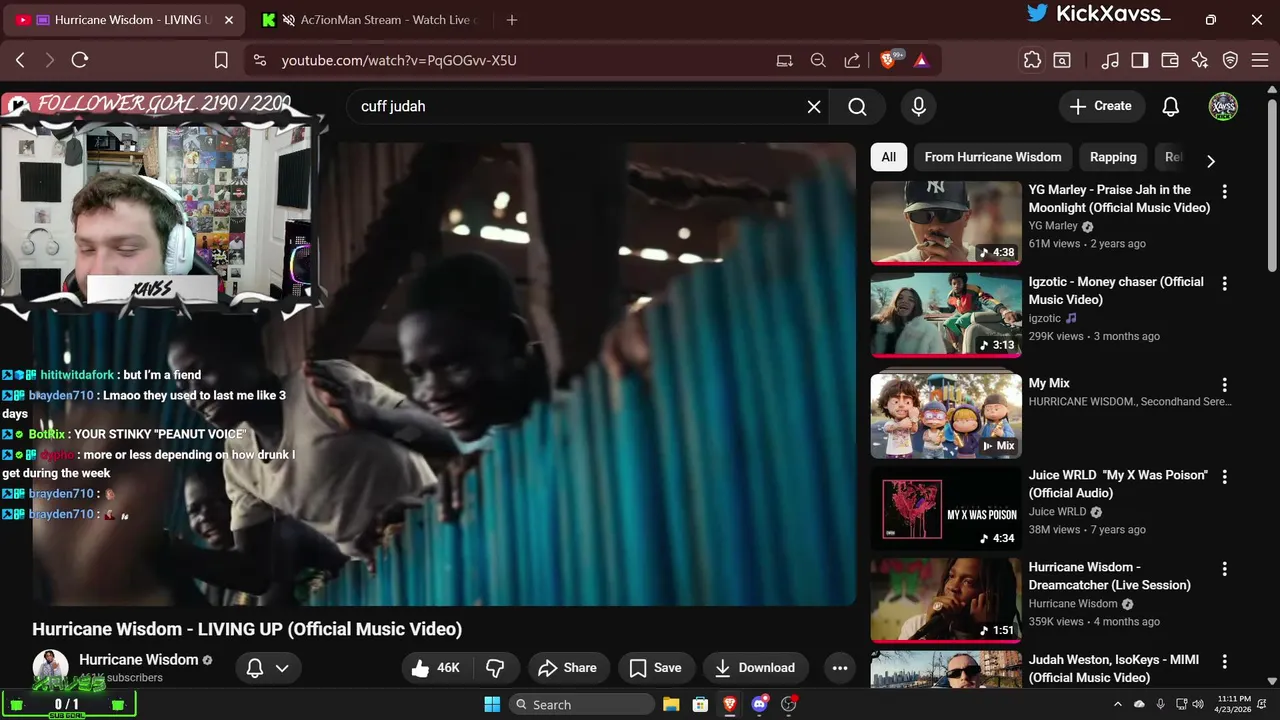
Task: Open options for Juice WRLD video
Action: coord(1224,477)
